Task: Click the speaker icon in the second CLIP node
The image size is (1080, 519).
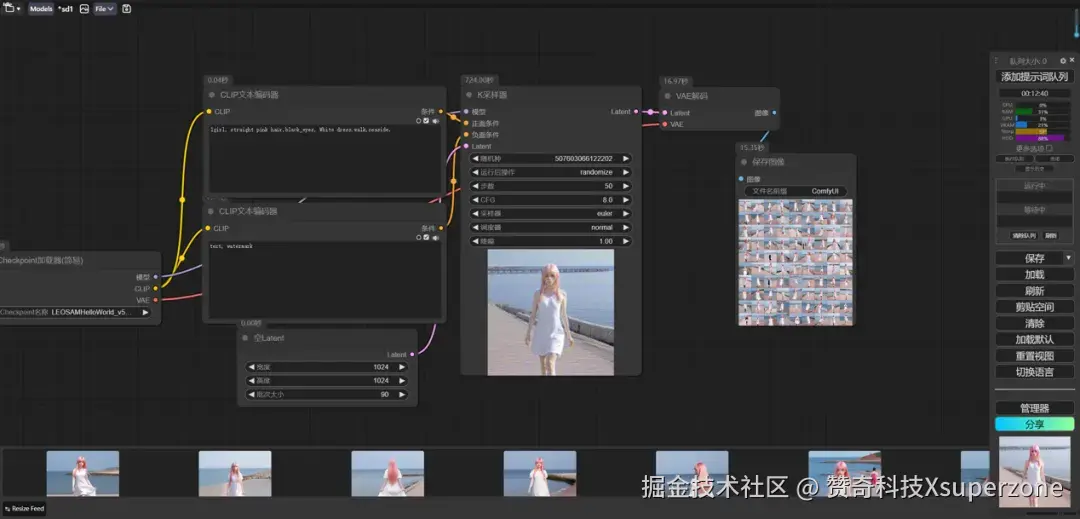Action: pos(436,237)
